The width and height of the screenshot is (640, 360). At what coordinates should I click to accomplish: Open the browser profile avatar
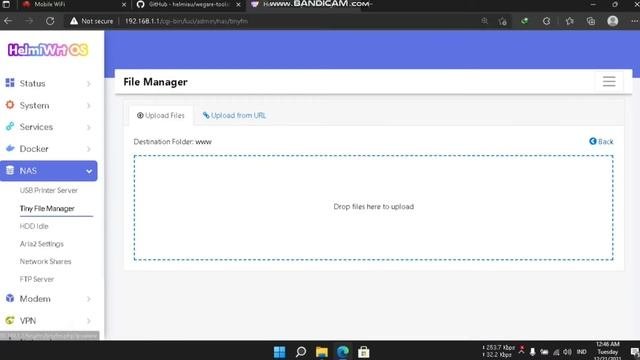pos(613,21)
